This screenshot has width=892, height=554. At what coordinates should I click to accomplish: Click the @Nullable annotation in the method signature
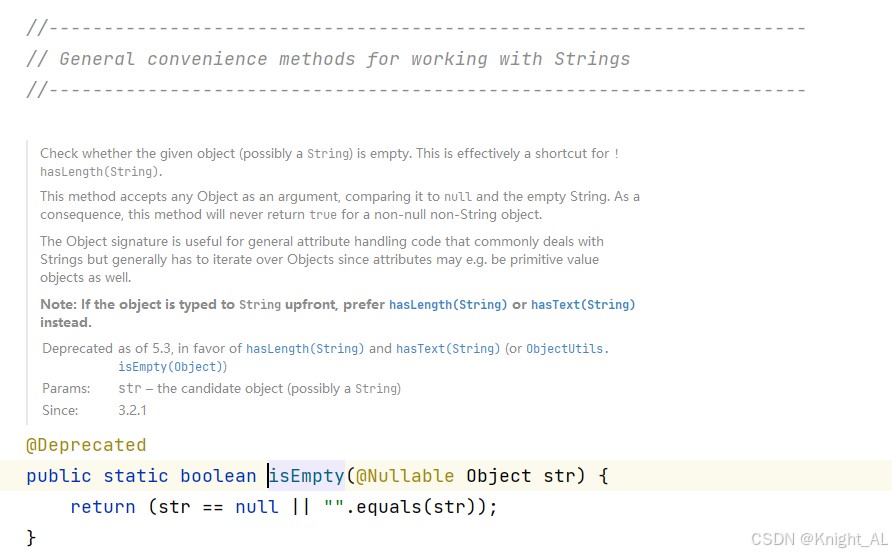pyautogui.click(x=405, y=476)
